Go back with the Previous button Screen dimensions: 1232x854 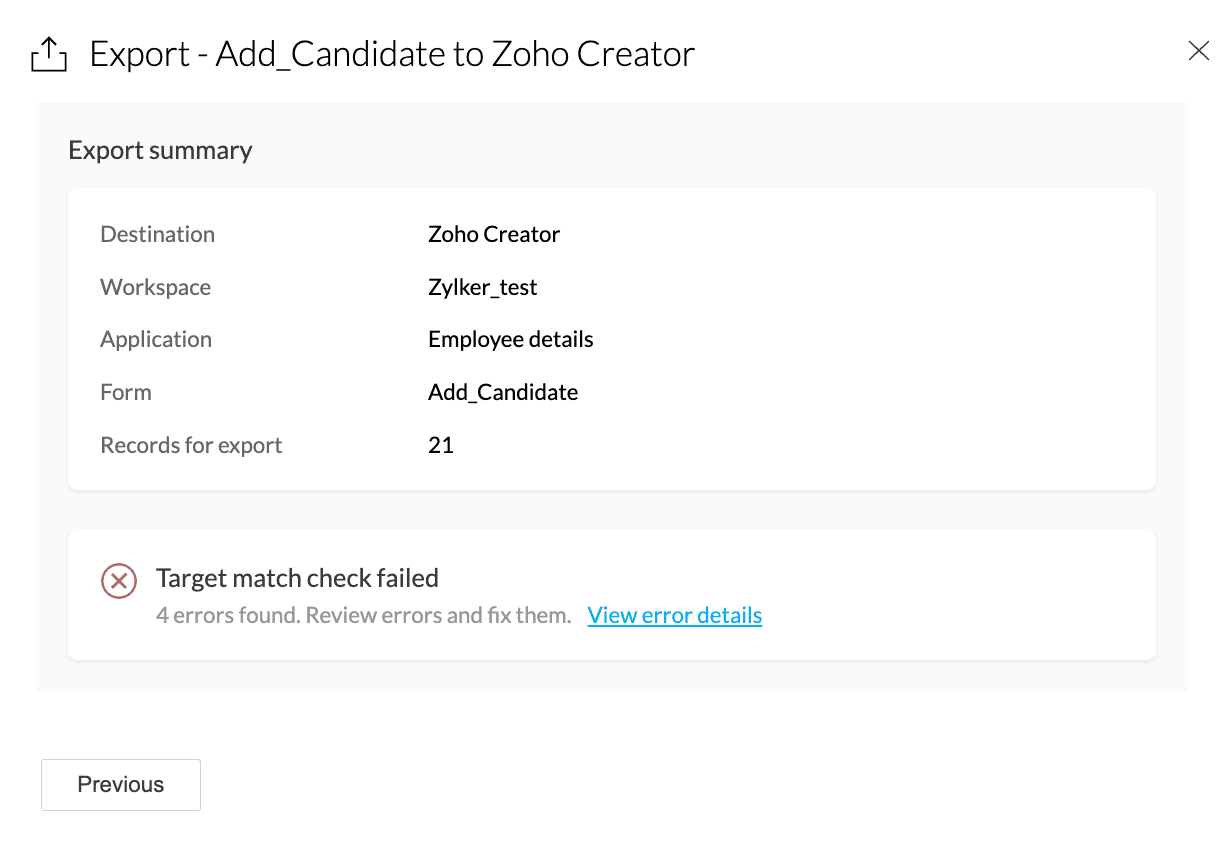click(121, 784)
